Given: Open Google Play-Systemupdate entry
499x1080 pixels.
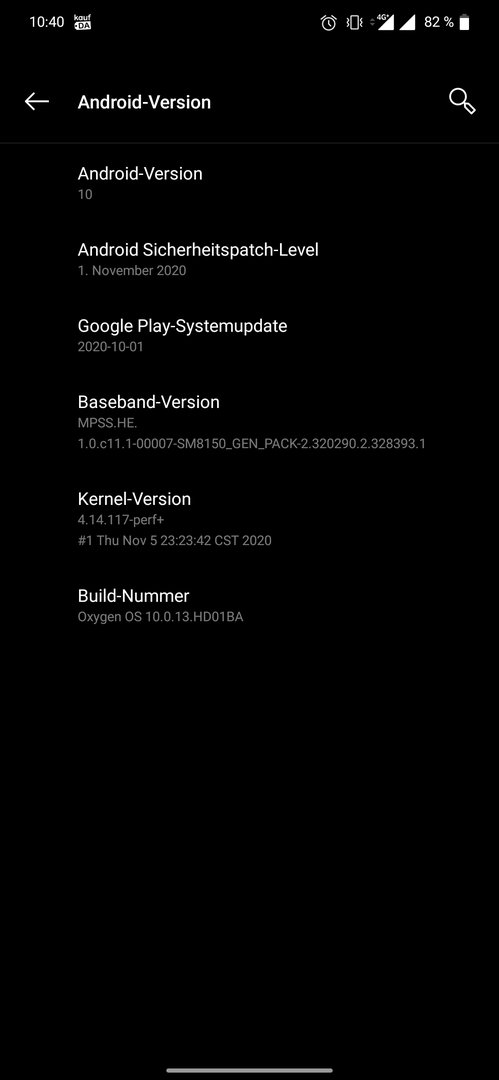Looking at the screenshot, I should pos(250,335).
